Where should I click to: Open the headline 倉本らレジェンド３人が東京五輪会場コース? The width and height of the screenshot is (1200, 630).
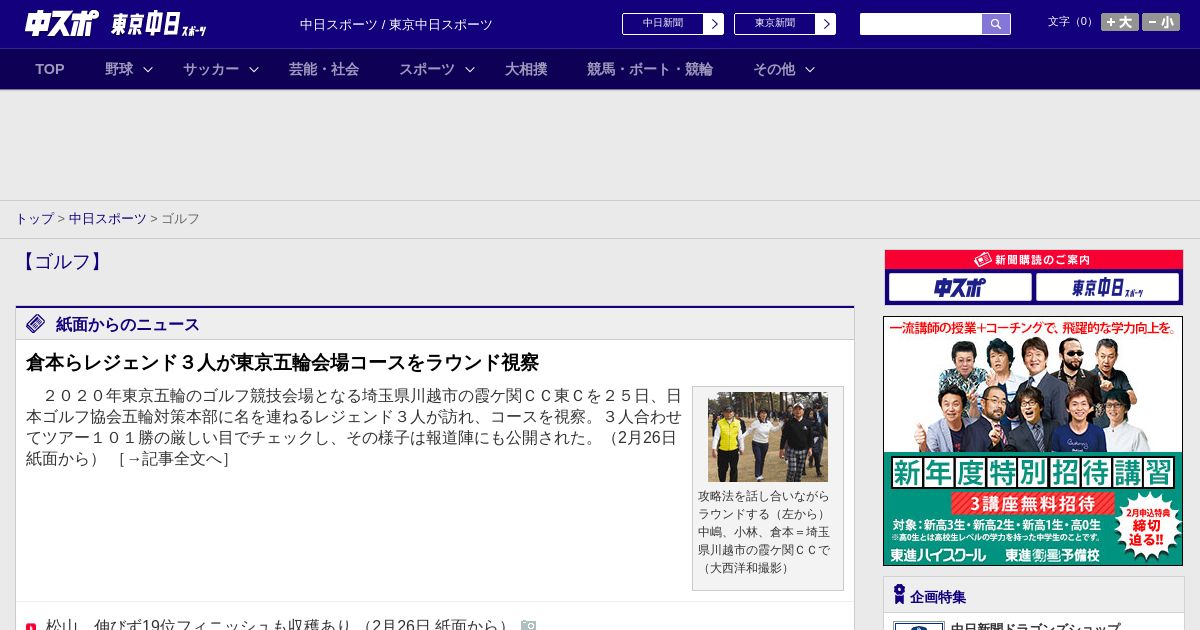282,362
